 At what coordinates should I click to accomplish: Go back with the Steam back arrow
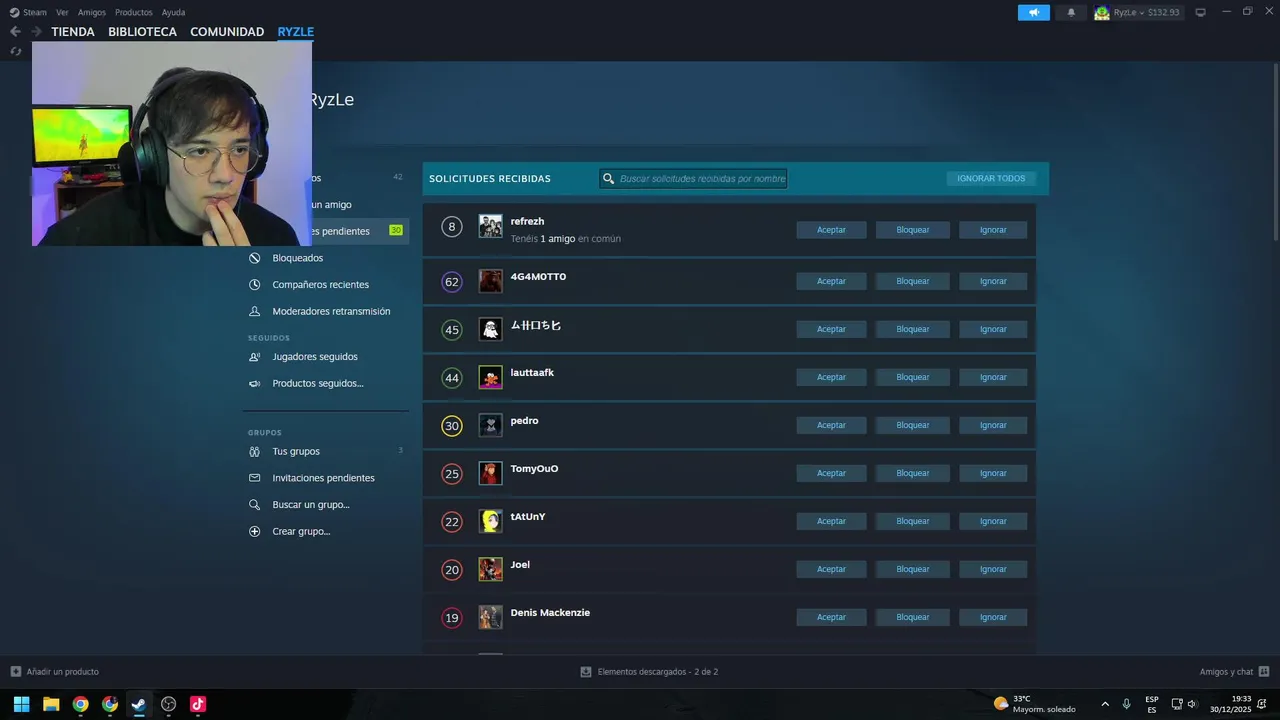pyautogui.click(x=15, y=32)
